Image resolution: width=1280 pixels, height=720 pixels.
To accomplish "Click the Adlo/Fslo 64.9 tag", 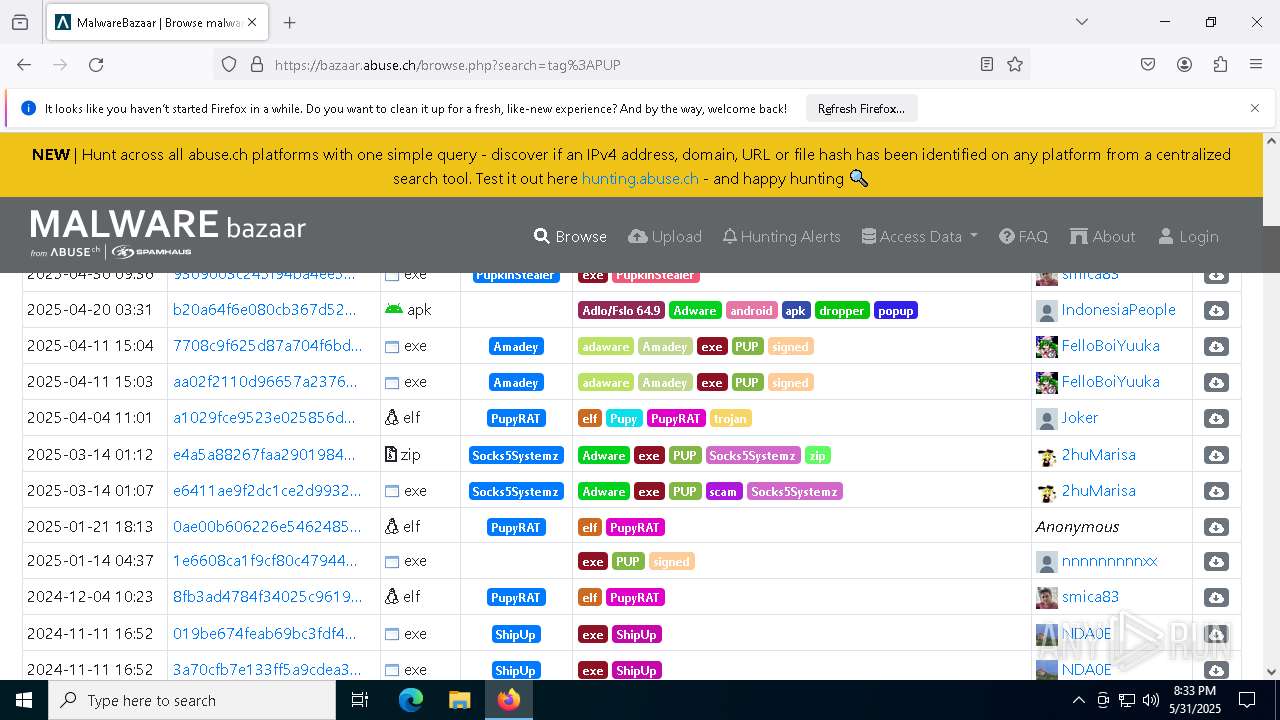I will point(621,311).
